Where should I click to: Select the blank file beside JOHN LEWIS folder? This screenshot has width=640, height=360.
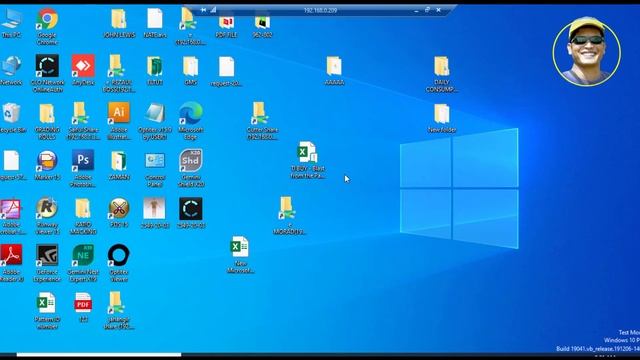(x=155, y=20)
